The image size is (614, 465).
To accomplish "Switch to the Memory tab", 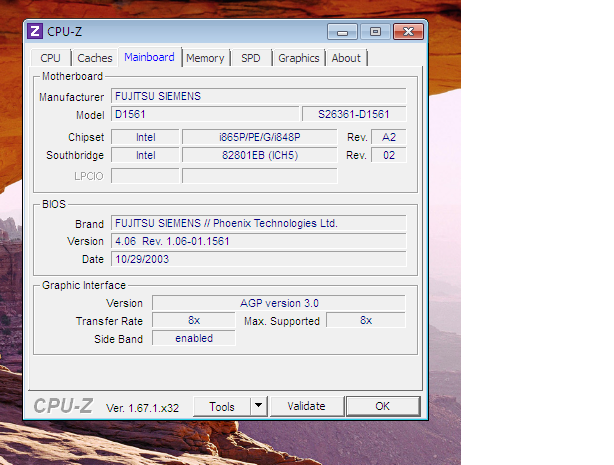I will pyautogui.click(x=205, y=58).
